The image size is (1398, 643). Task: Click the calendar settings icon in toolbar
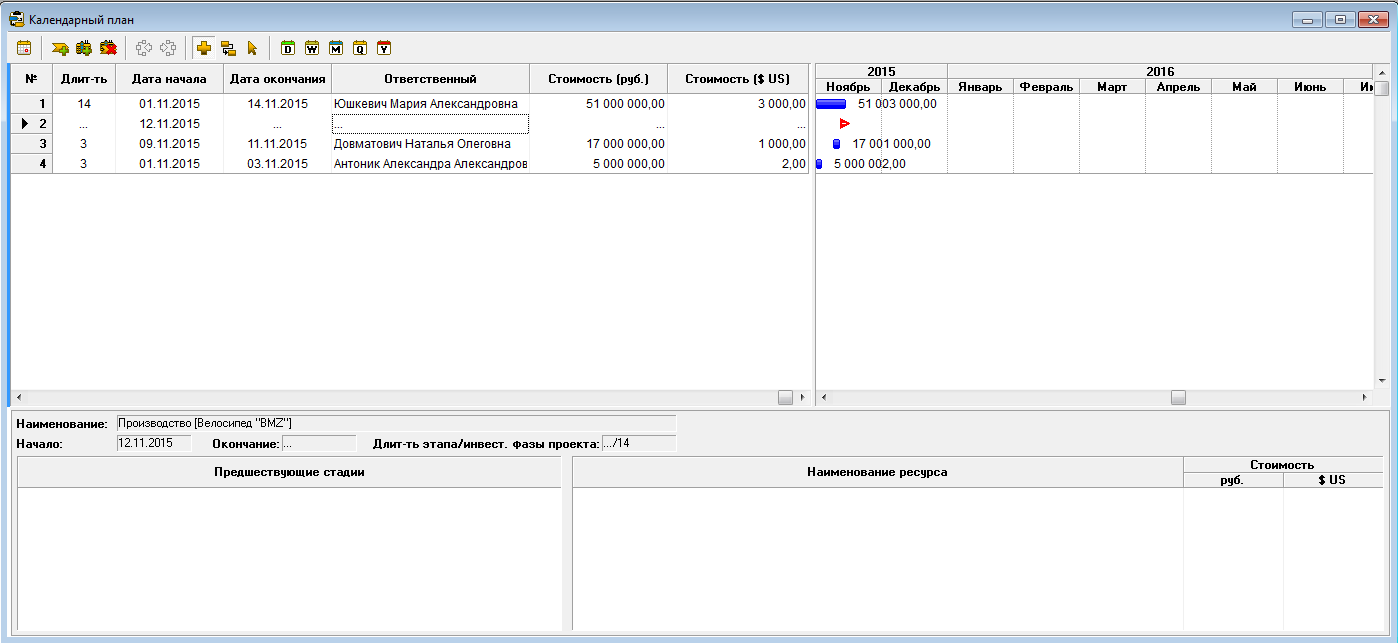pyautogui.click(x=24, y=47)
